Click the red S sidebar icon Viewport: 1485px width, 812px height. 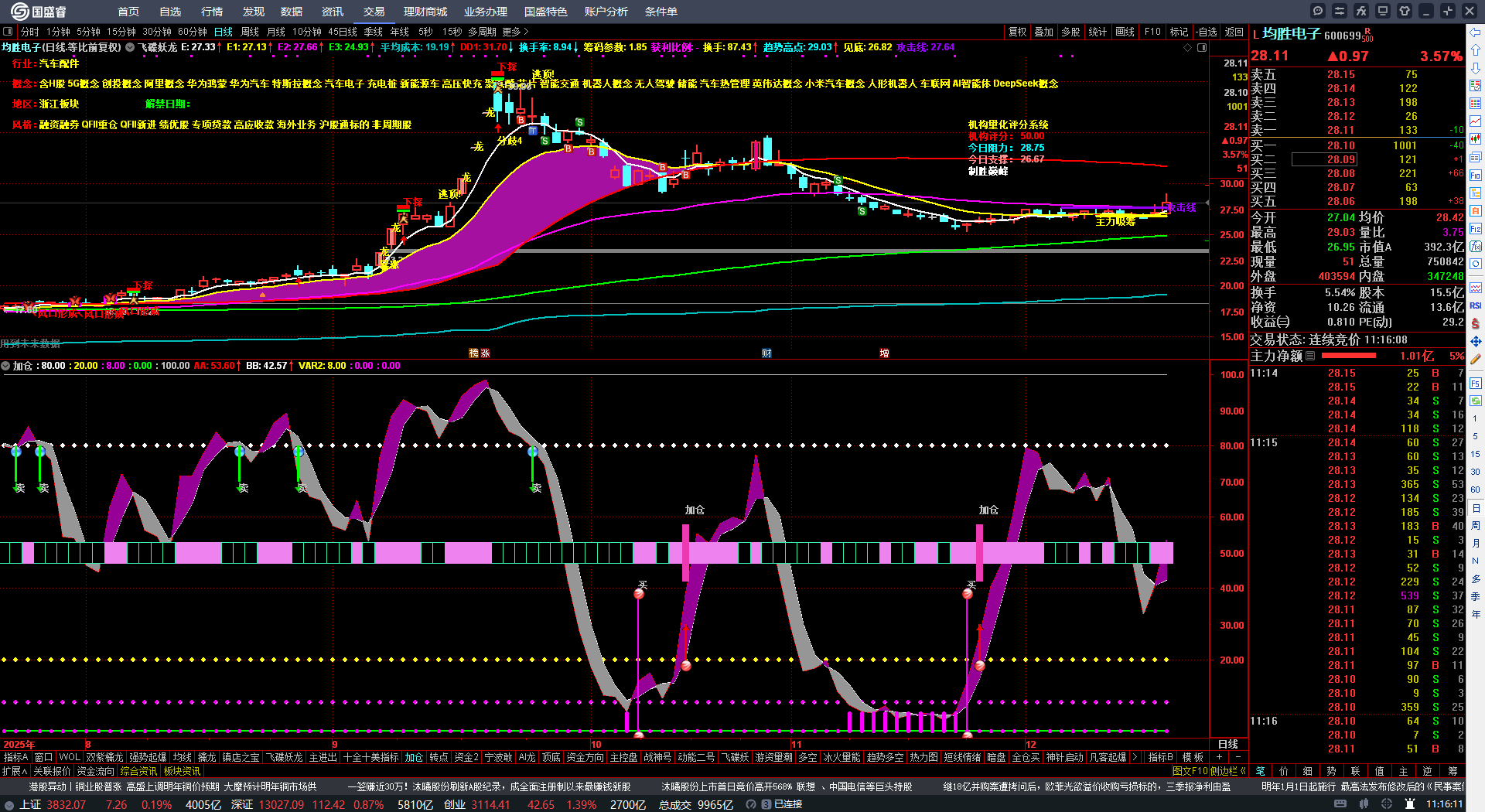click(1476, 323)
